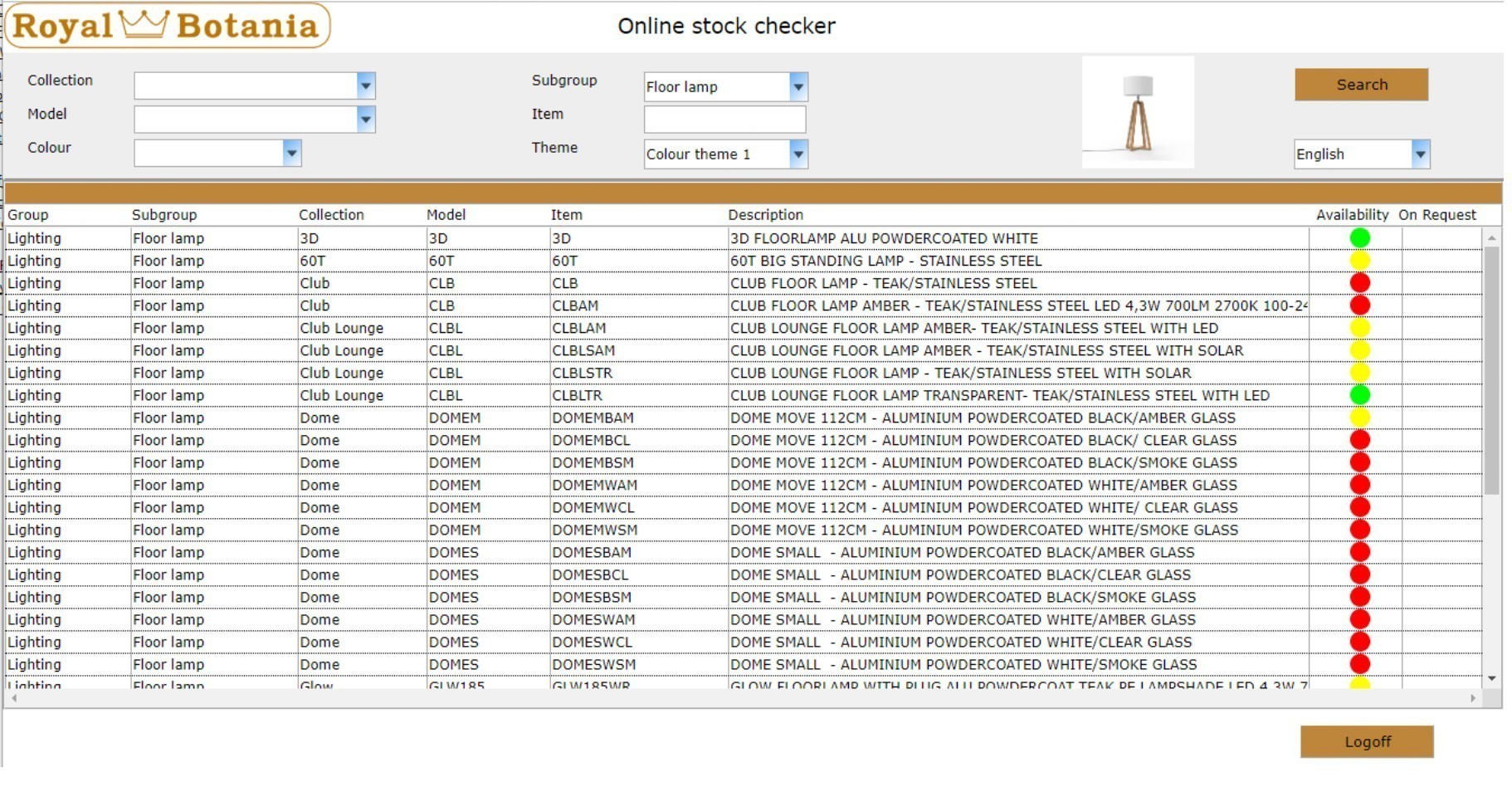Viewport: 1512px width, 792px height.
Task: Click yellow availability dot for CLBLAM row
Action: (1359, 328)
